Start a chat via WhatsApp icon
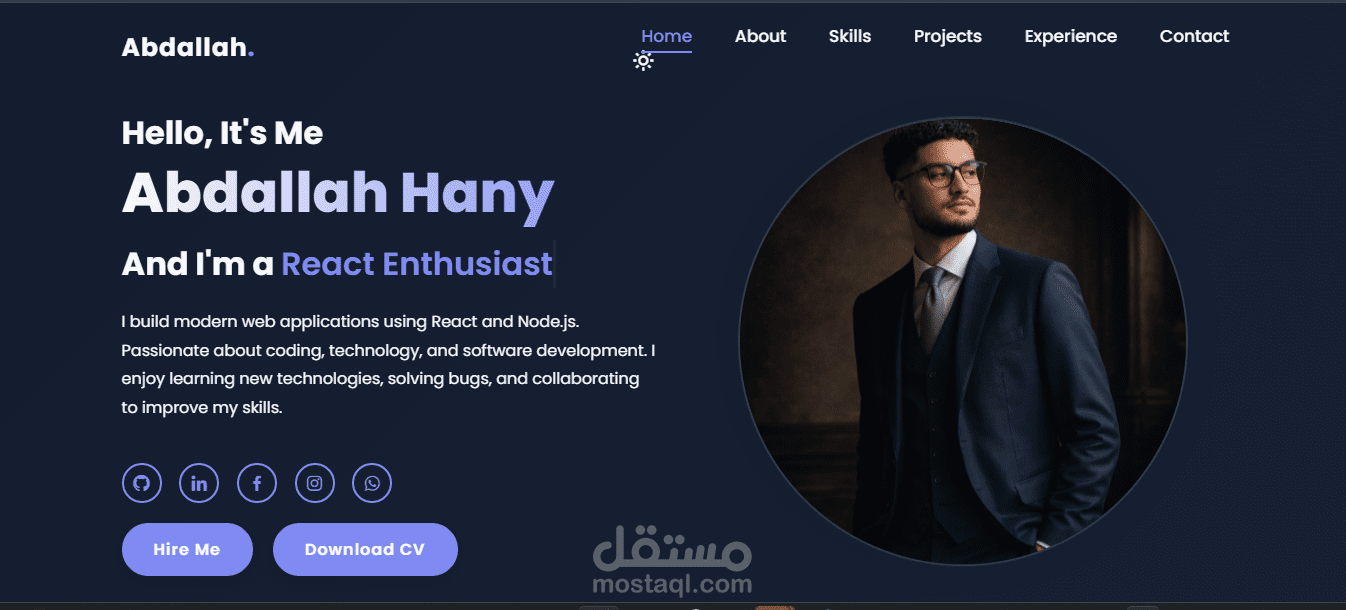The width and height of the screenshot is (1346, 610). click(x=372, y=484)
